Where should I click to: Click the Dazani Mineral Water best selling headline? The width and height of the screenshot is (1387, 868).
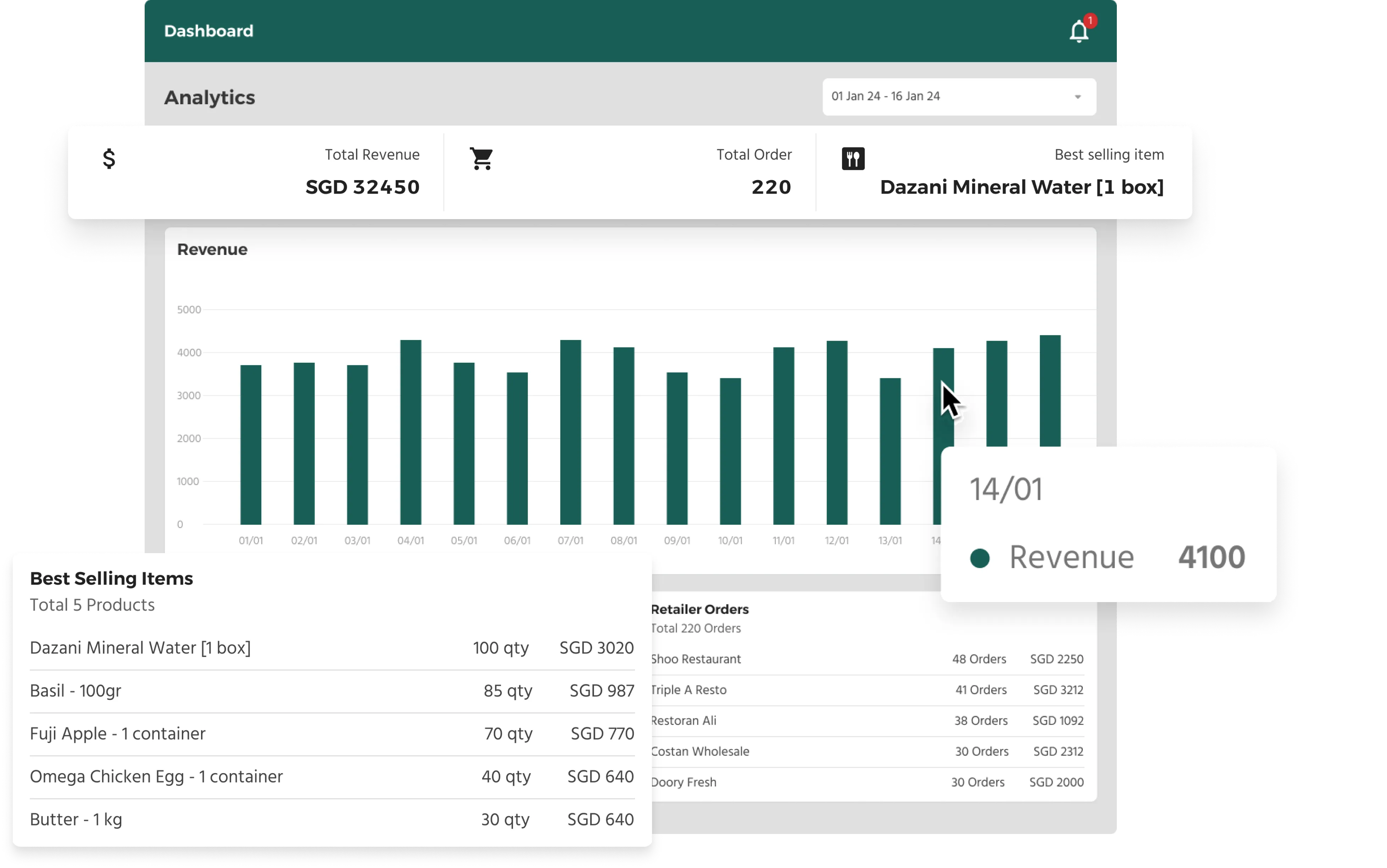(1021, 187)
